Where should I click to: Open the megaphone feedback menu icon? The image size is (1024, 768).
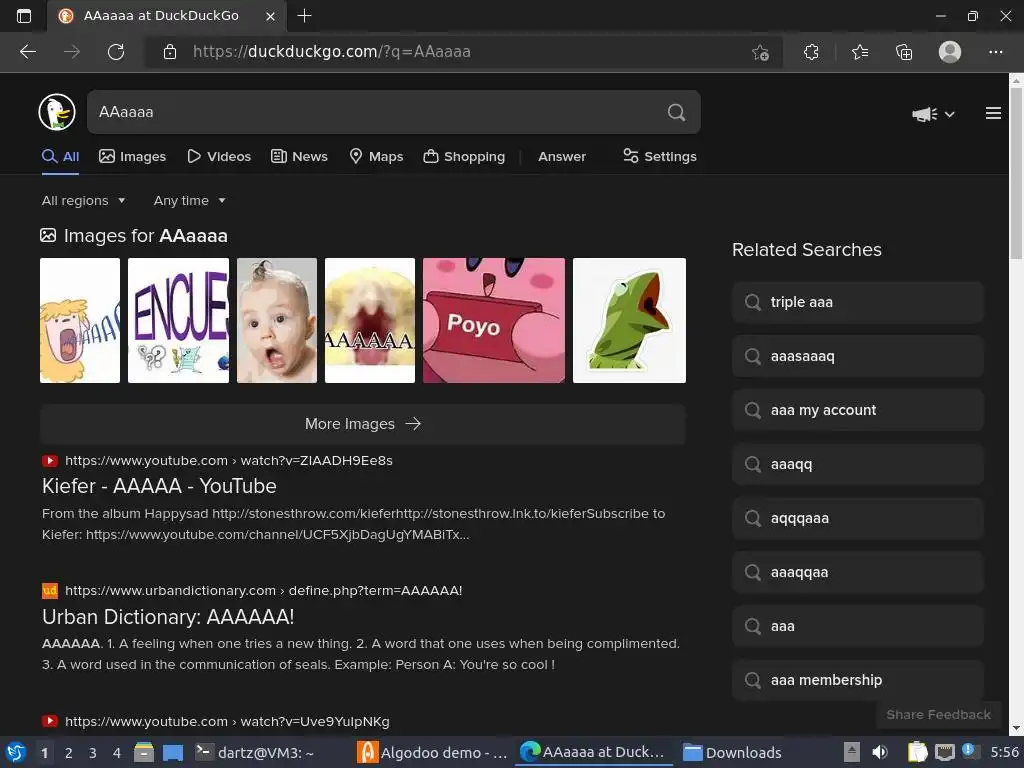coord(924,114)
